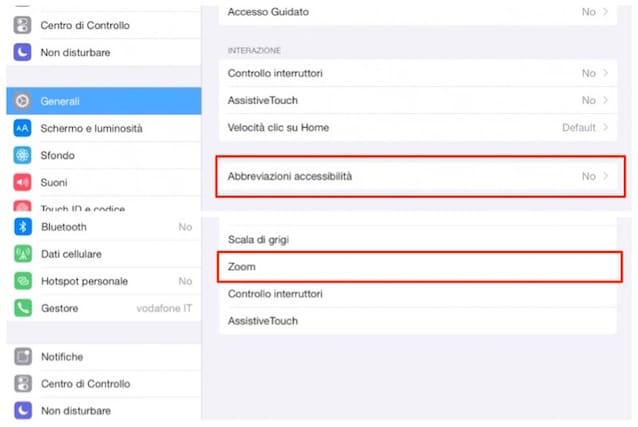Tap the blue Bluetooth icon
The height and width of the screenshot is (427, 638).
click(x=23, y=227)
